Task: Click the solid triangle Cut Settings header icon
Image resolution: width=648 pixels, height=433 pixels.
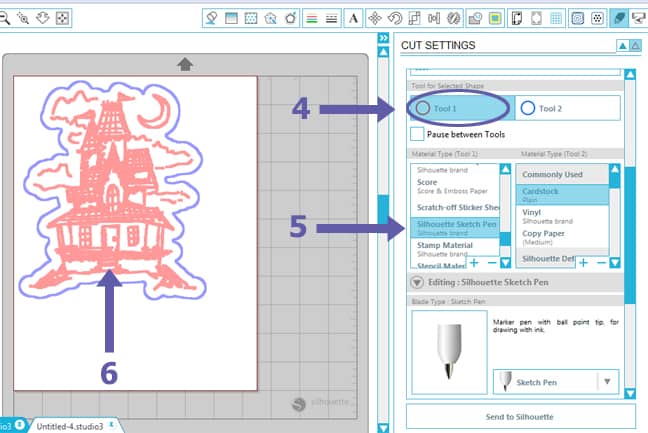Action: click(622, 45)
